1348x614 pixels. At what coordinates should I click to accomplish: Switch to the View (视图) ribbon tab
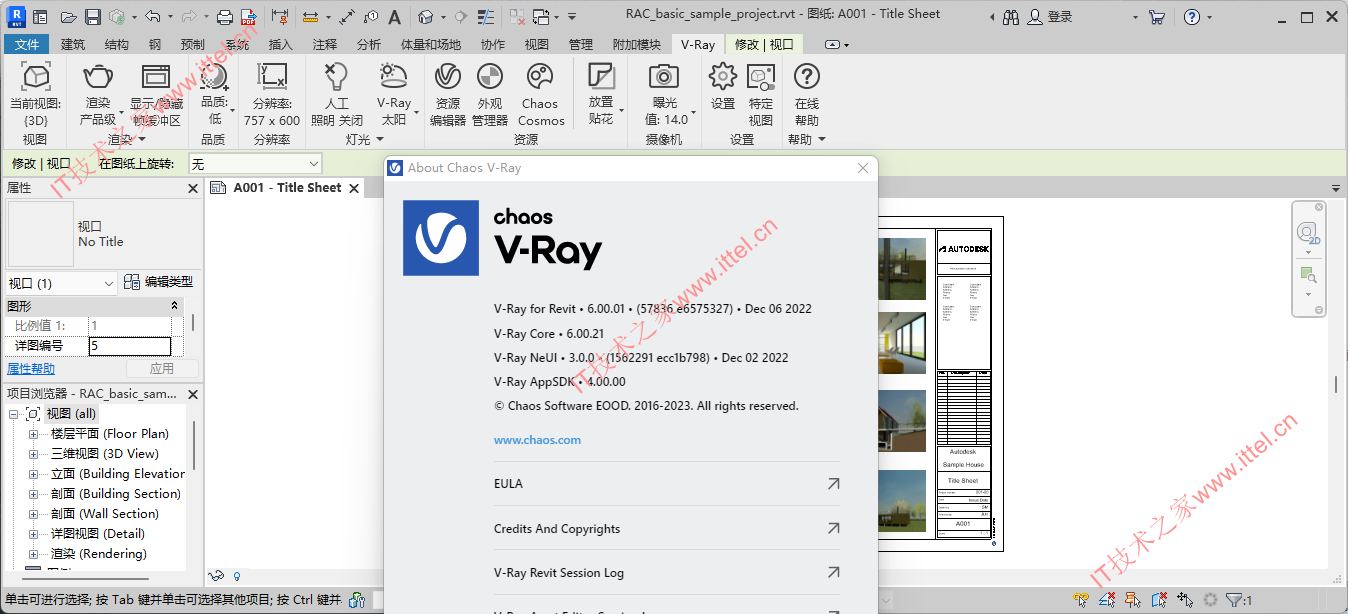tap(537, 45)
